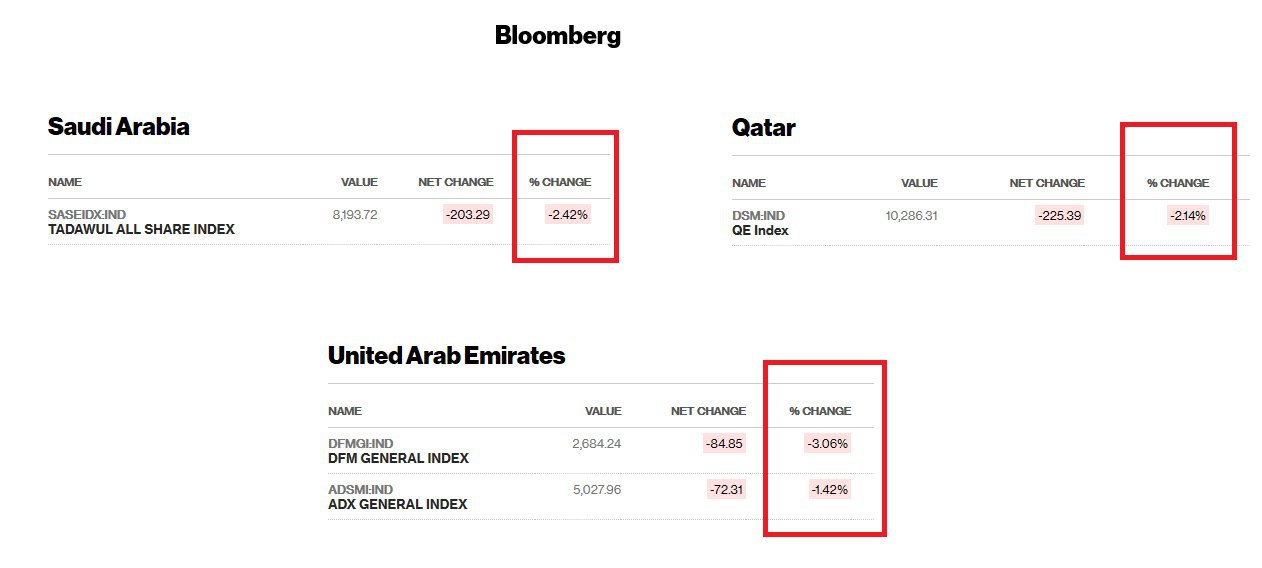
Task: Click the ADSMI:IND ticker symbol
Action: 360,489
